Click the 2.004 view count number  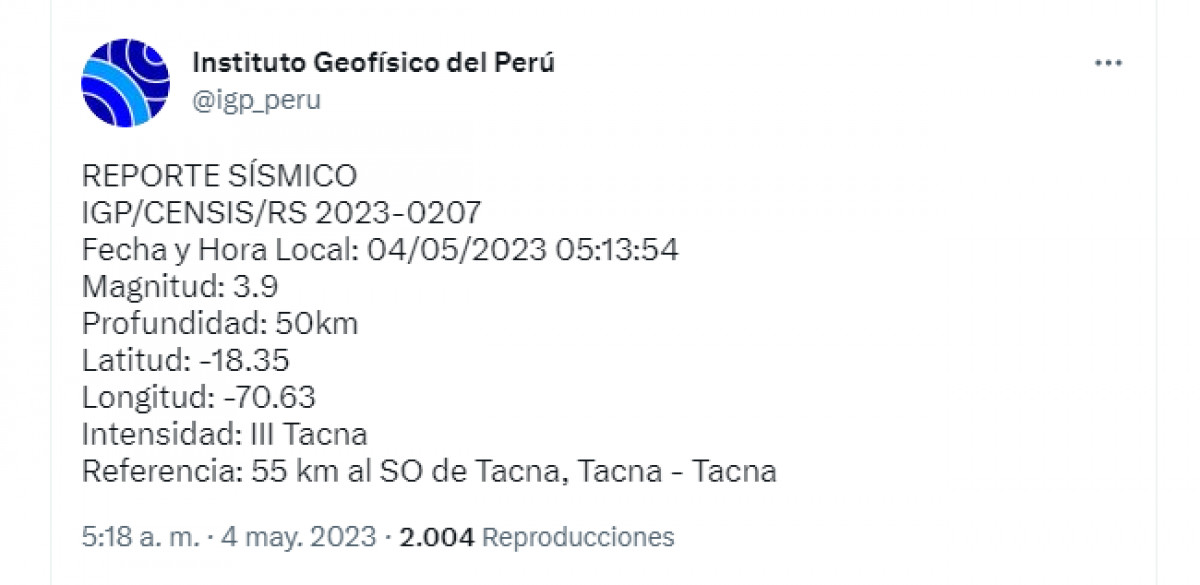tap(436, 537)
